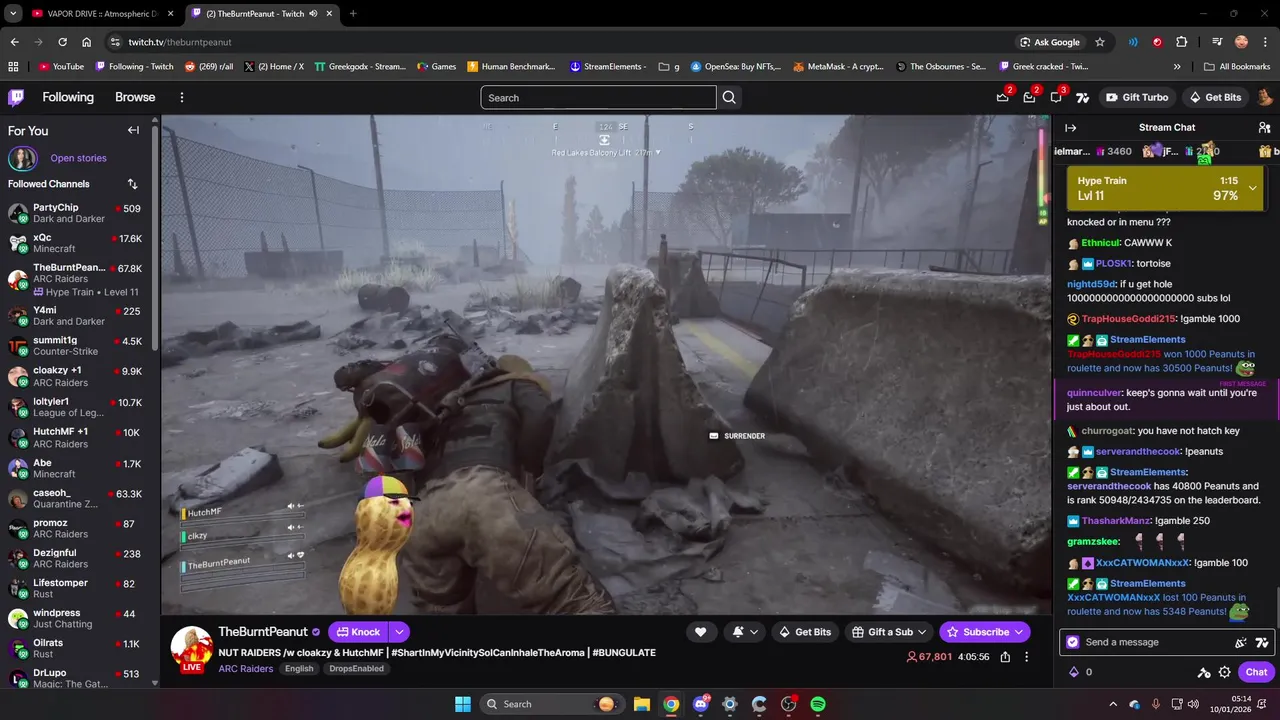Open xQc channel in the sidebar
The image size is (1280, 720).
pyautogui.click(x=75, y=243)
